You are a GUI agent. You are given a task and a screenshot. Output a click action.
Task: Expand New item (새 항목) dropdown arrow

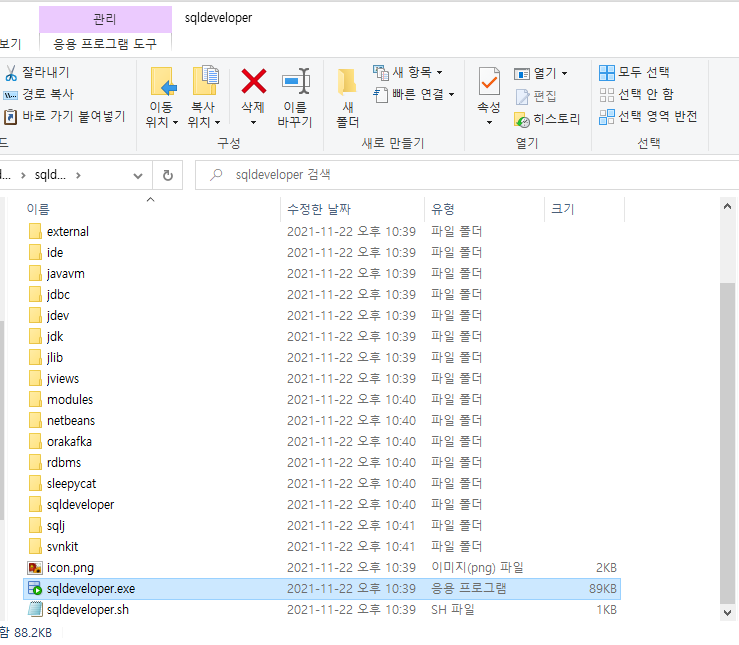[x=439, y=73]
